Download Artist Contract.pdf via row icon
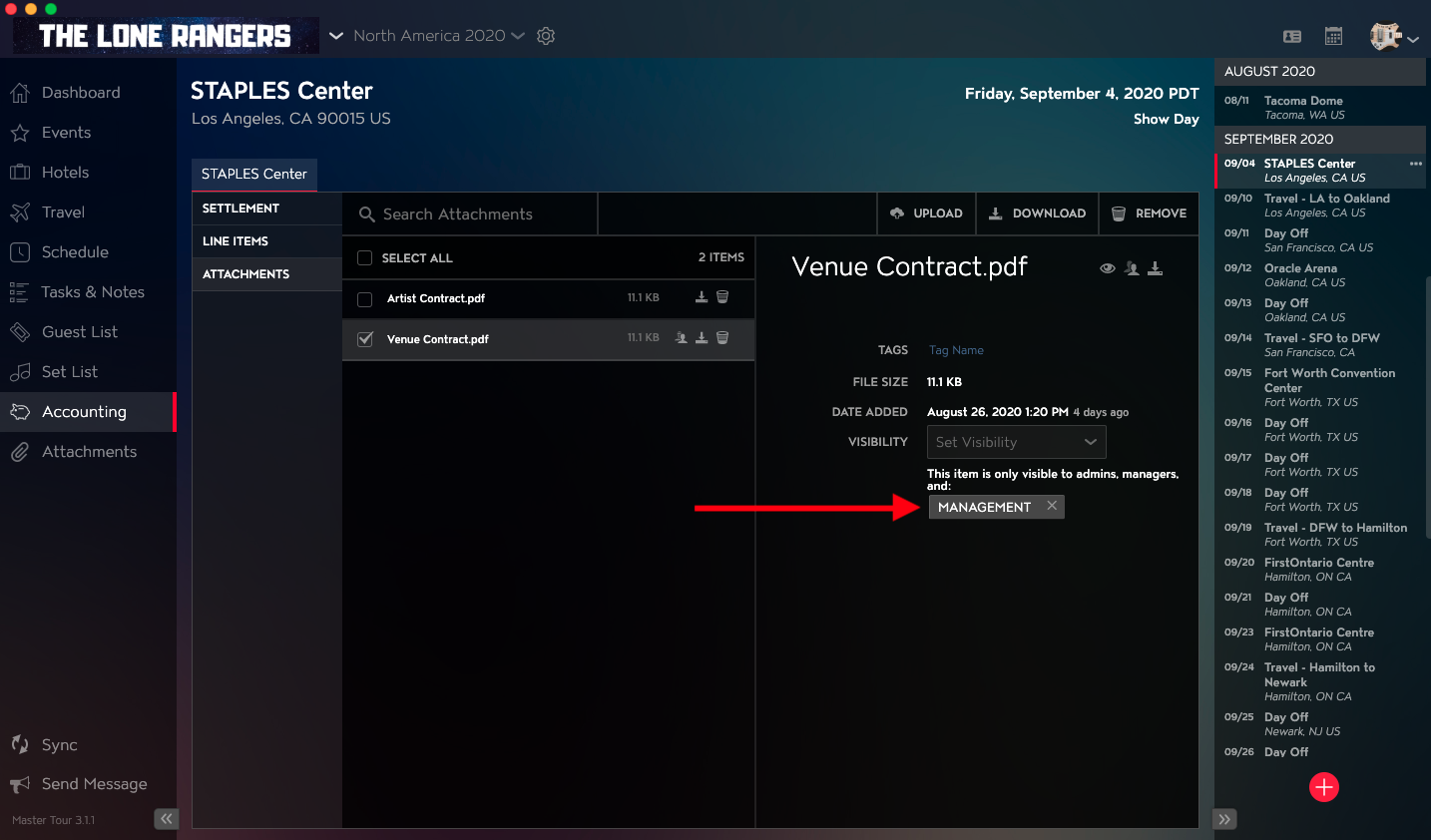The image size is (1431, 840). click(702, 297)
